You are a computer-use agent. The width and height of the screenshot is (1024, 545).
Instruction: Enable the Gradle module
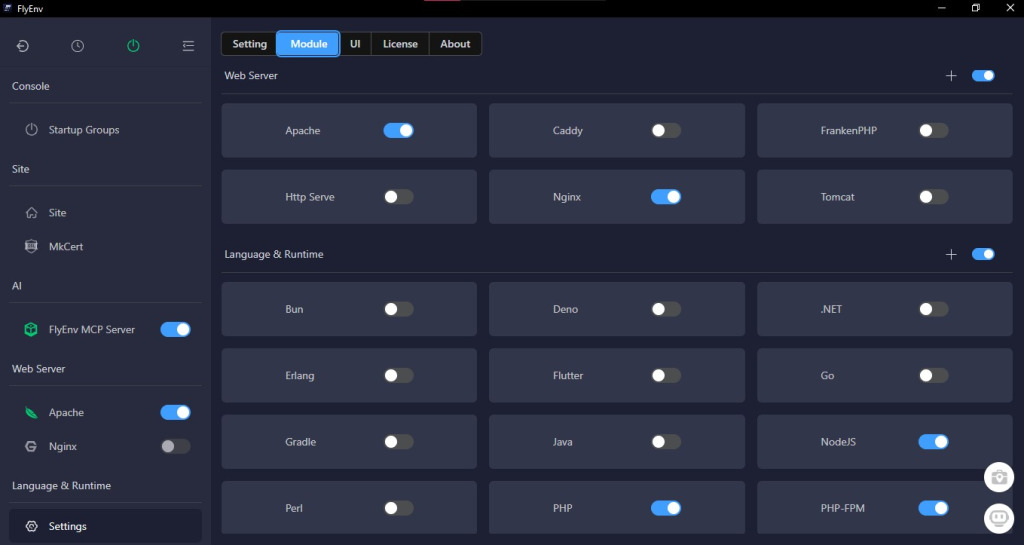398,442
